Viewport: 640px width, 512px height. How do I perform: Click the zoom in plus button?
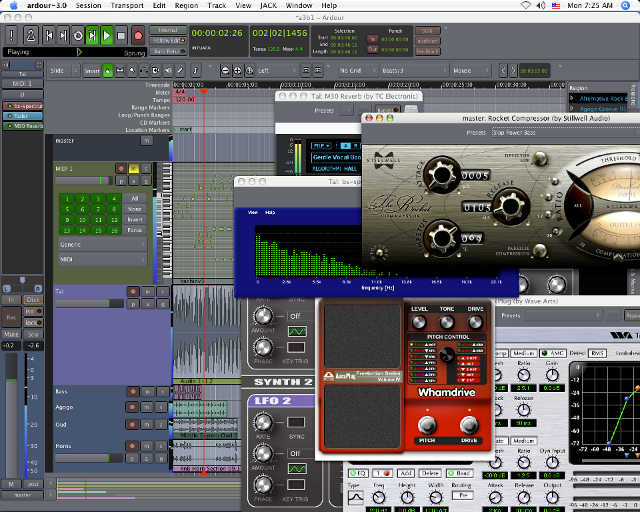click(237, 71)
